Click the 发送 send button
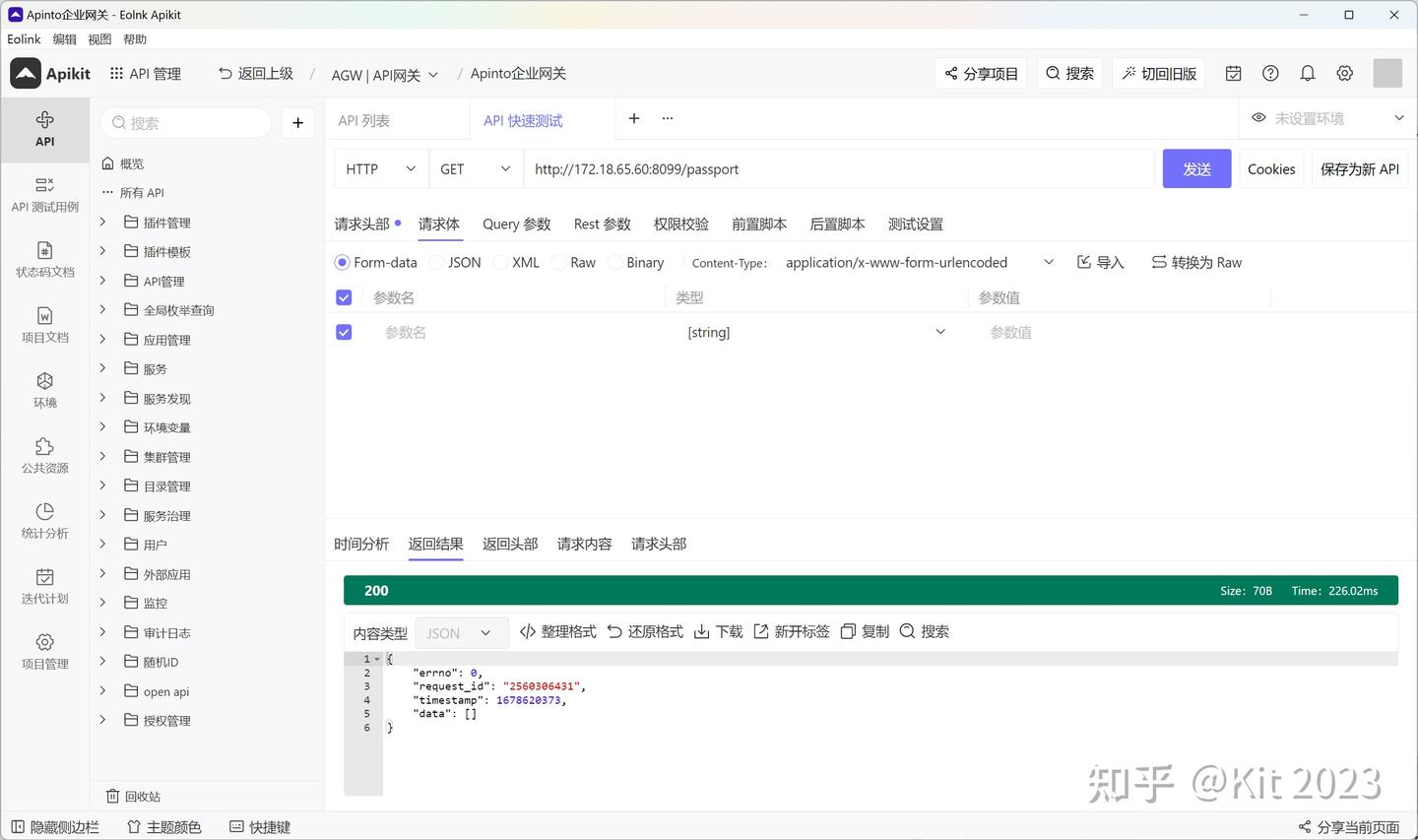This screenshot has height=840, width=1418. [x=1196, y=169]
